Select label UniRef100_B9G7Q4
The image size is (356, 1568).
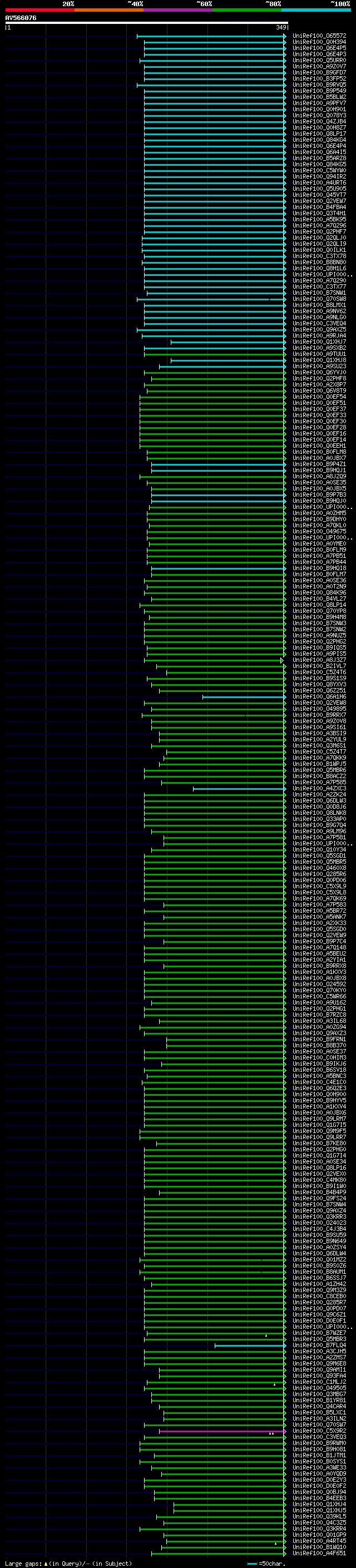point(319,826)
